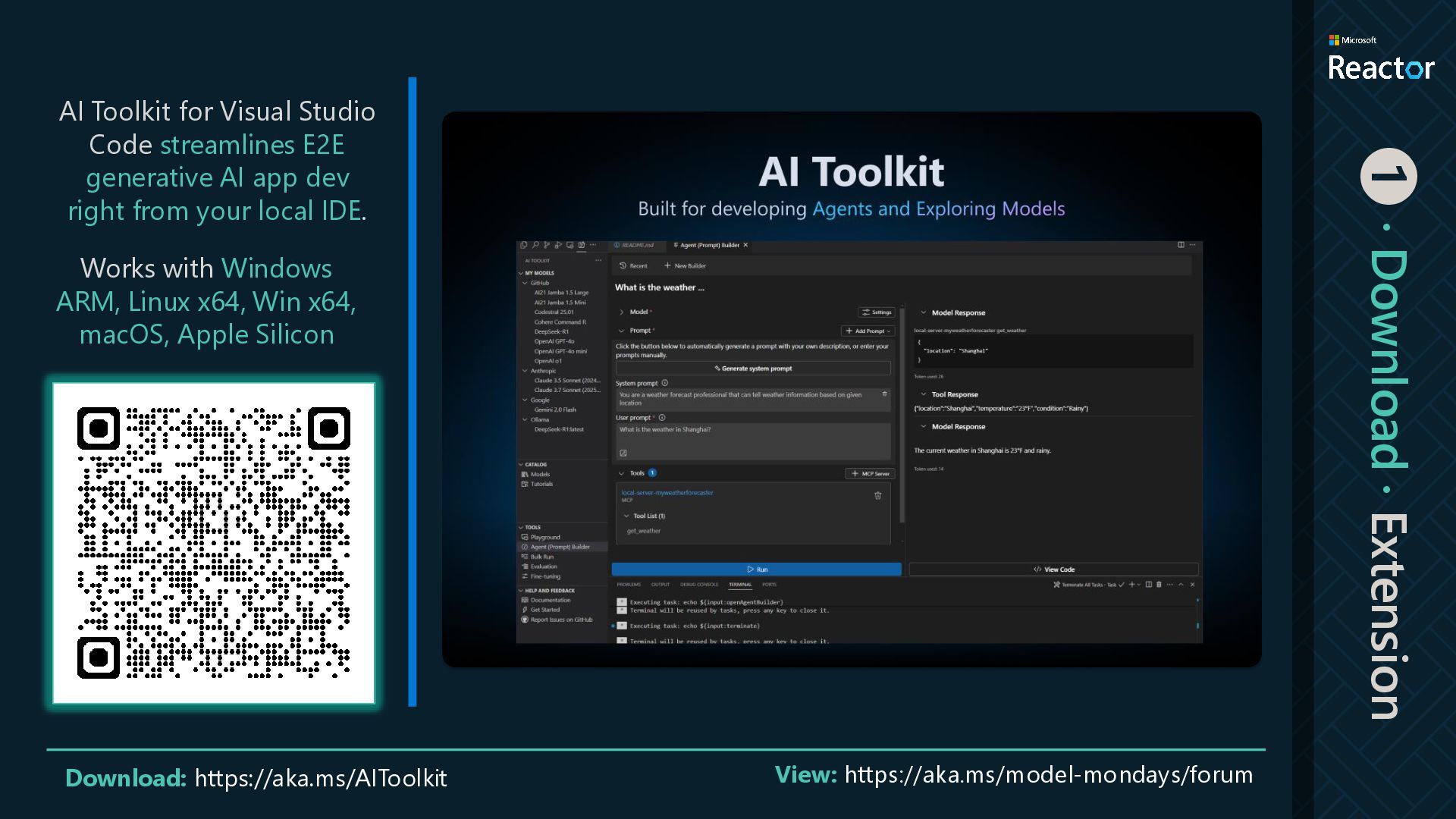
Task: Click the User prompt info icon
Action: [x=662, y=418]
